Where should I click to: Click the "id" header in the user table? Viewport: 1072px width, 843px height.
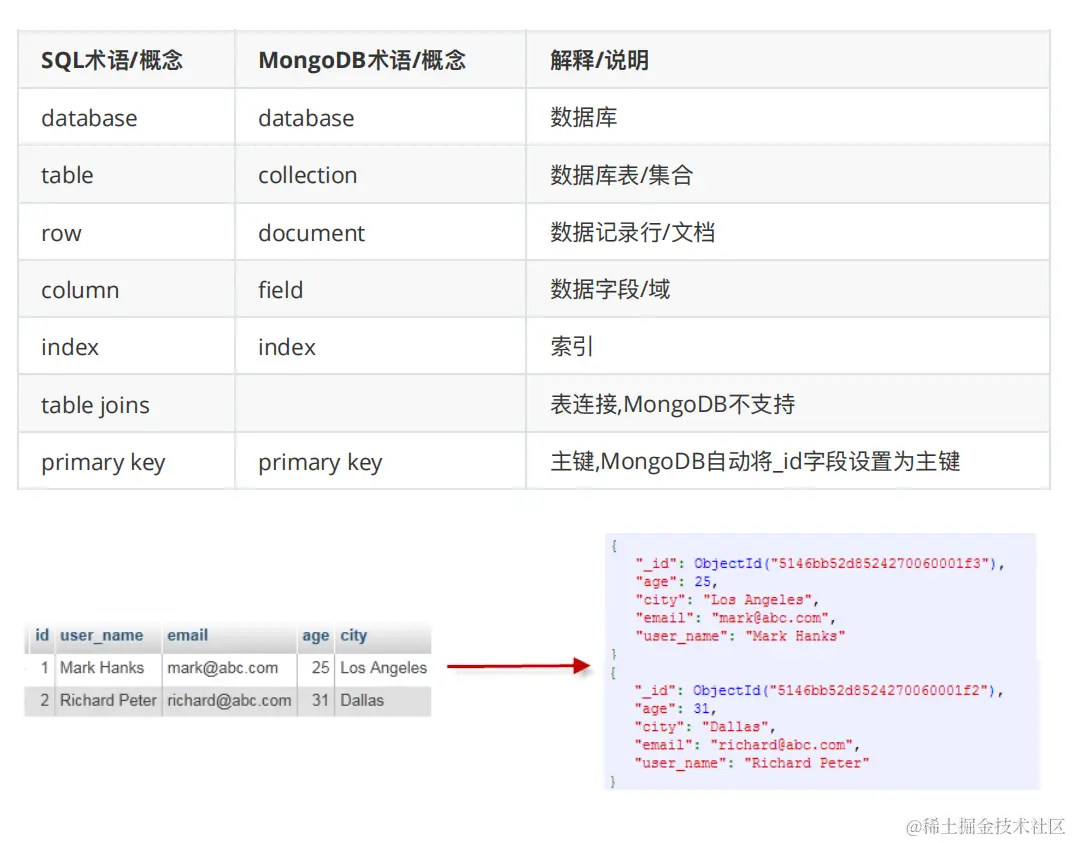pyautogui.click(x=42, y=635)
